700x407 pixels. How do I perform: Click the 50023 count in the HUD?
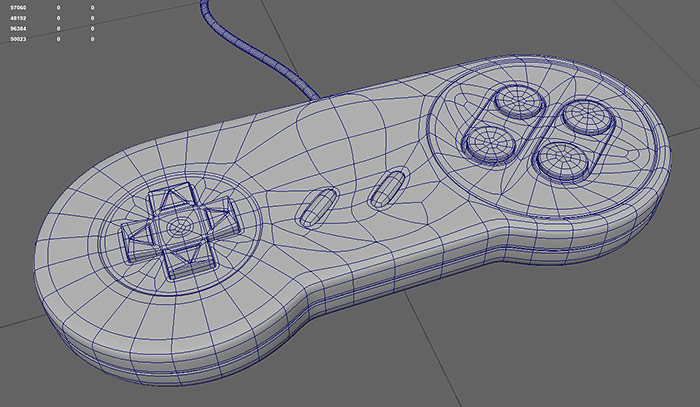pyautogui.click(x=18, y=38)
